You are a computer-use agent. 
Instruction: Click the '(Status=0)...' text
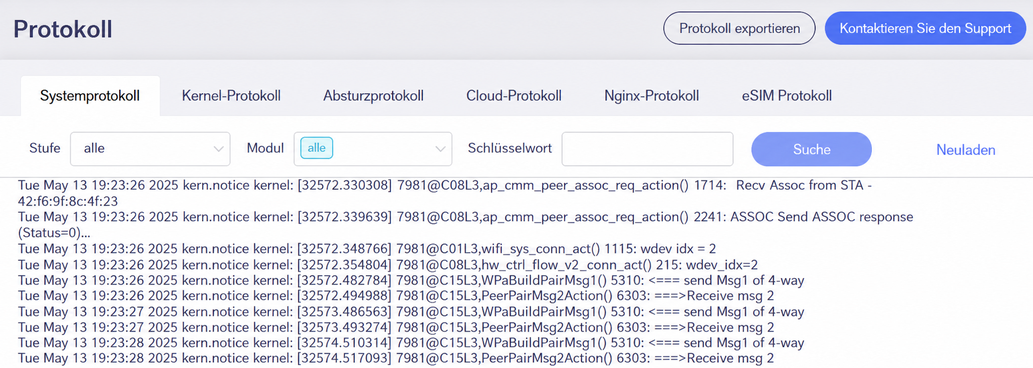[54, 232]
